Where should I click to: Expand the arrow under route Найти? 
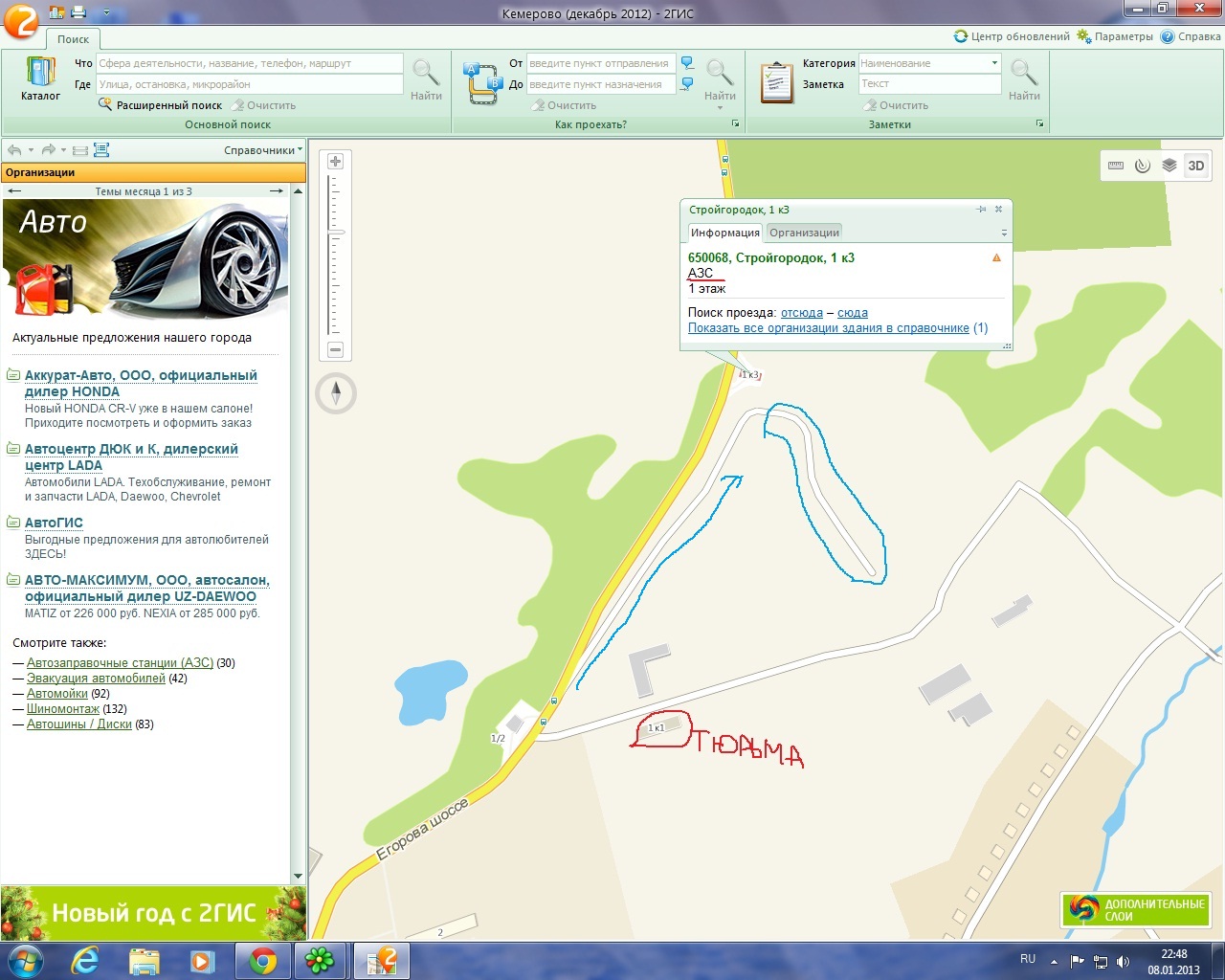click(x=720, y=108)
